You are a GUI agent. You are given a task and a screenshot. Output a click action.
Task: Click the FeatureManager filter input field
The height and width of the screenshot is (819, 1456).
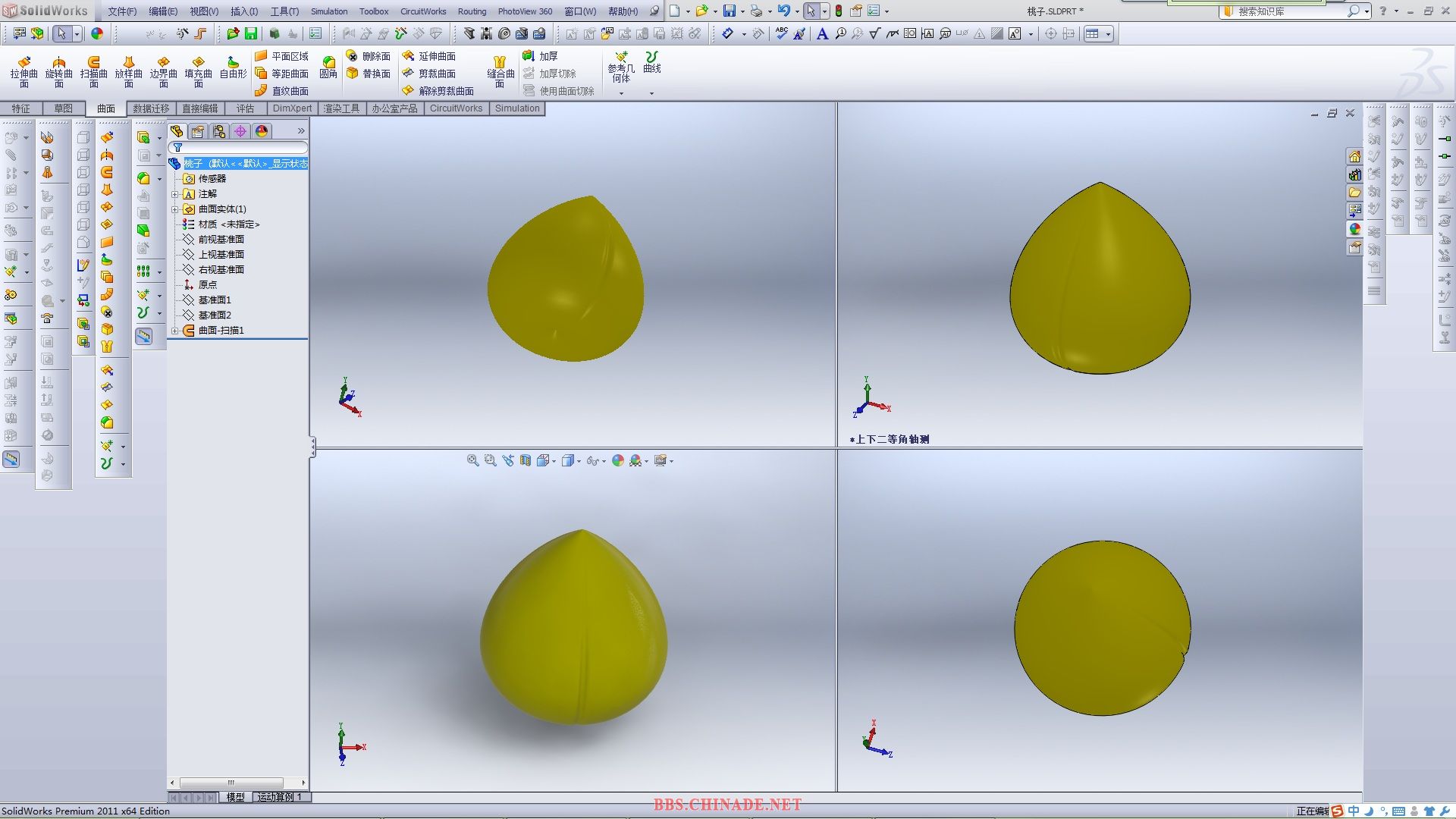(239, 147)
